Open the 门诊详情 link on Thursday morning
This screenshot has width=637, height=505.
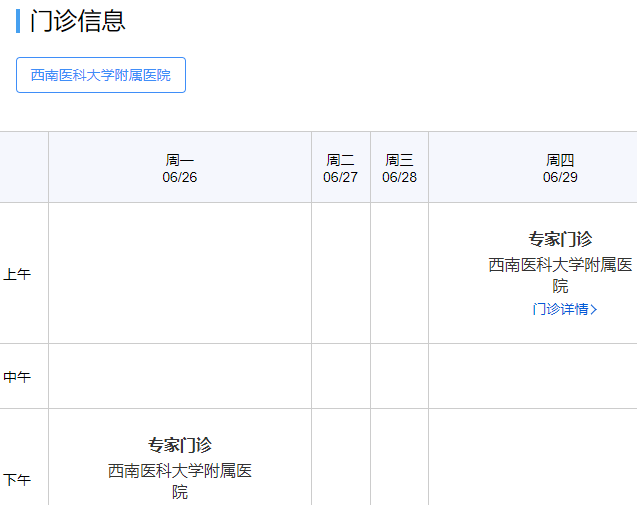click(x=560, y=309)
